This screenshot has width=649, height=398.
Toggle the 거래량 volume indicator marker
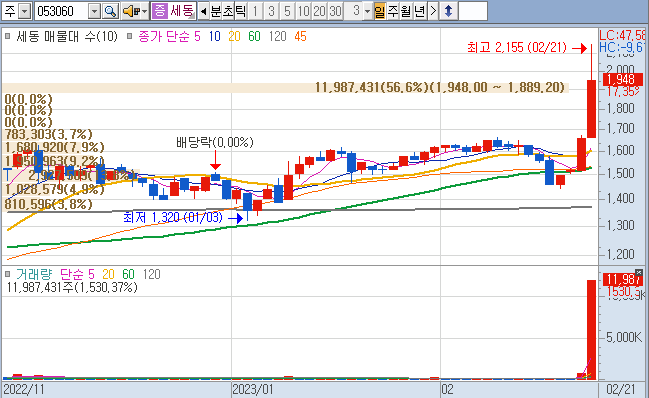pyautogui.click(x=7, y=274)
